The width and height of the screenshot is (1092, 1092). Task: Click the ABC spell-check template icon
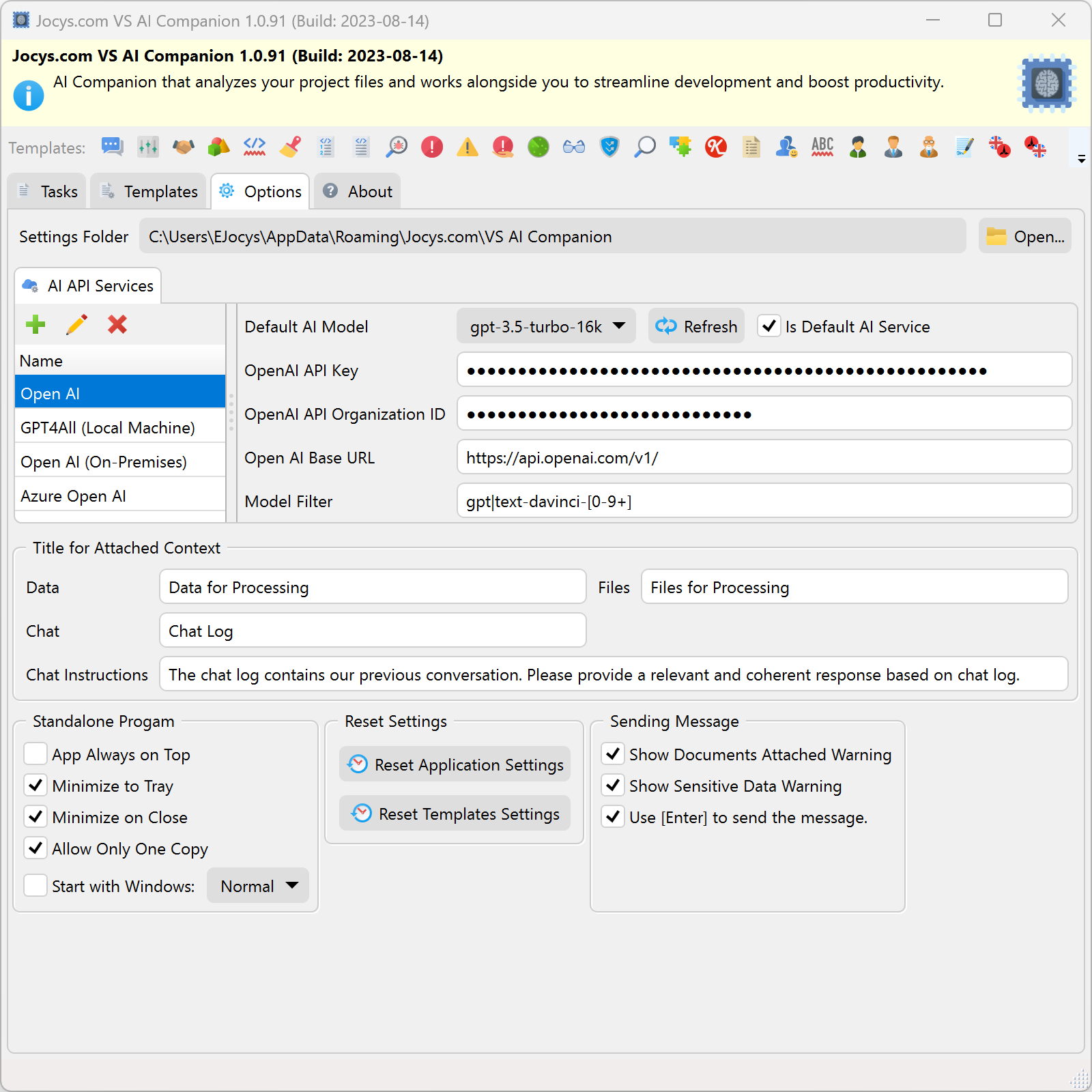point(822,147)
